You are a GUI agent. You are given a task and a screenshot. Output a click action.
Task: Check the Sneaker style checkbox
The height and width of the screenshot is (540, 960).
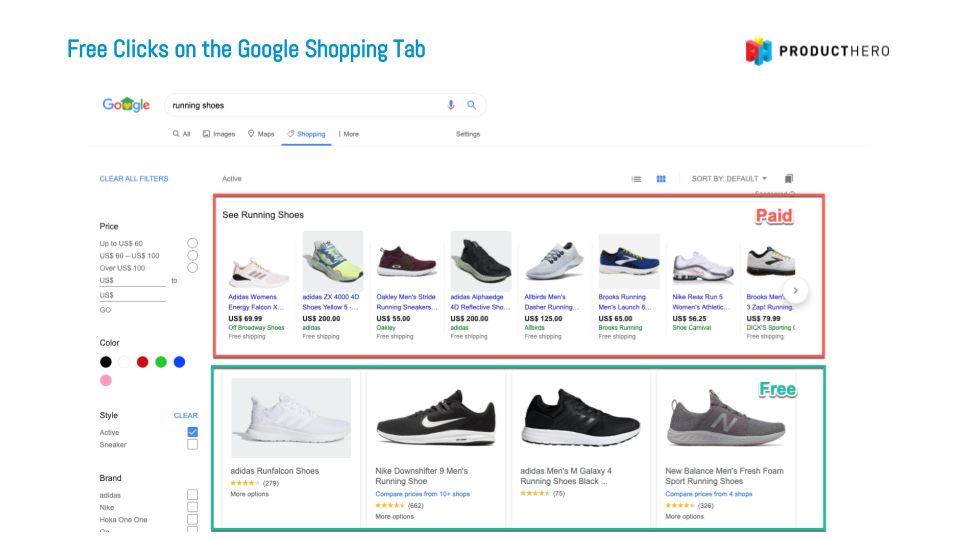[x=192, y=444]
